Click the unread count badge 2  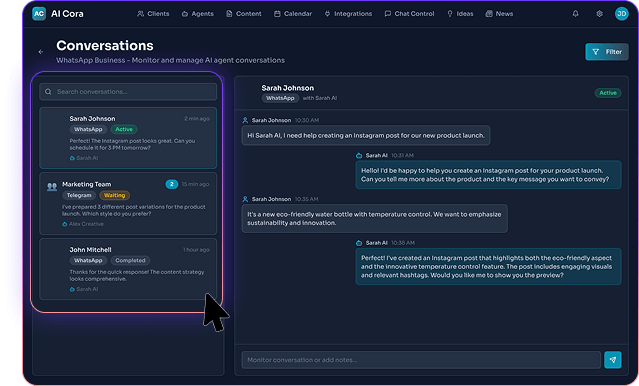pyautogui.click(x=172, y=184)
